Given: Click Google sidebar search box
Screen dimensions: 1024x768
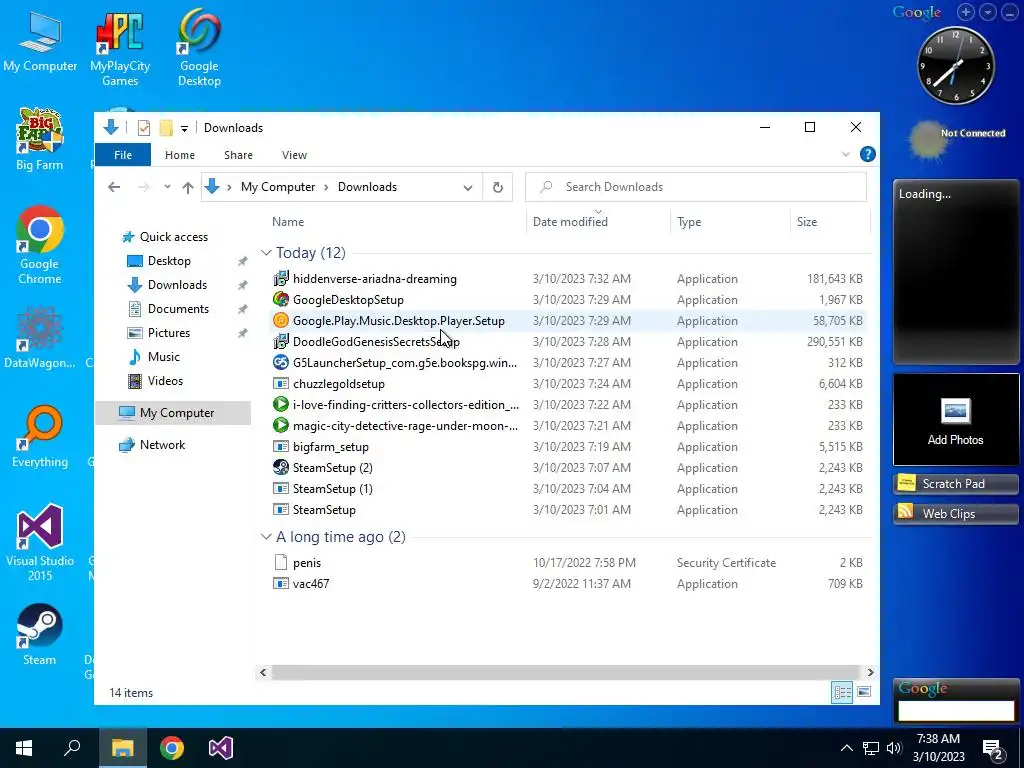Looking at the screenshot, I should (x=955, y=711).
